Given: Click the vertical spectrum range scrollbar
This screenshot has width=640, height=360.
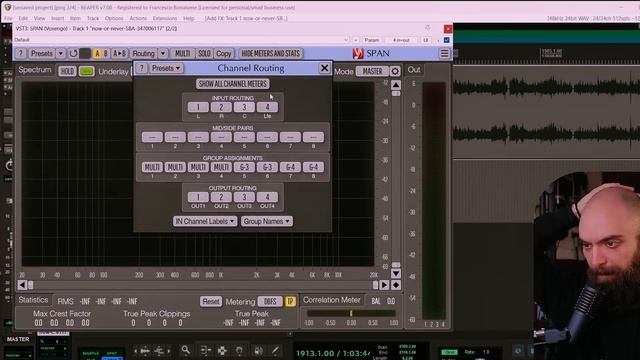Looking at the screenshot, I should pos(396,180).
